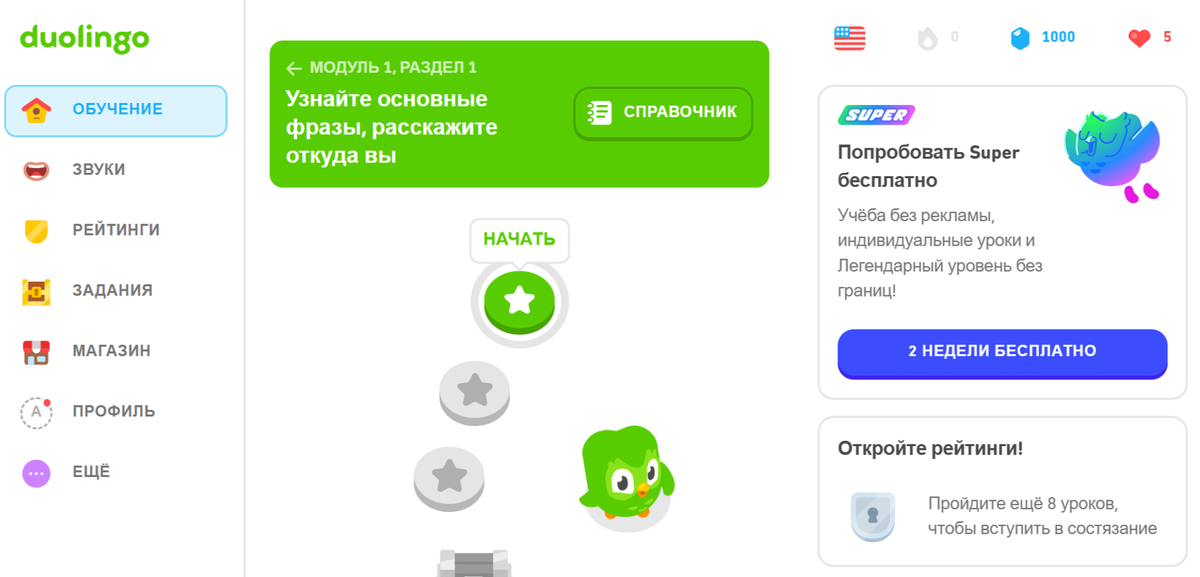1200x577 pixels.
Task: Go to the Магазин shop icon
Action: 36,352
